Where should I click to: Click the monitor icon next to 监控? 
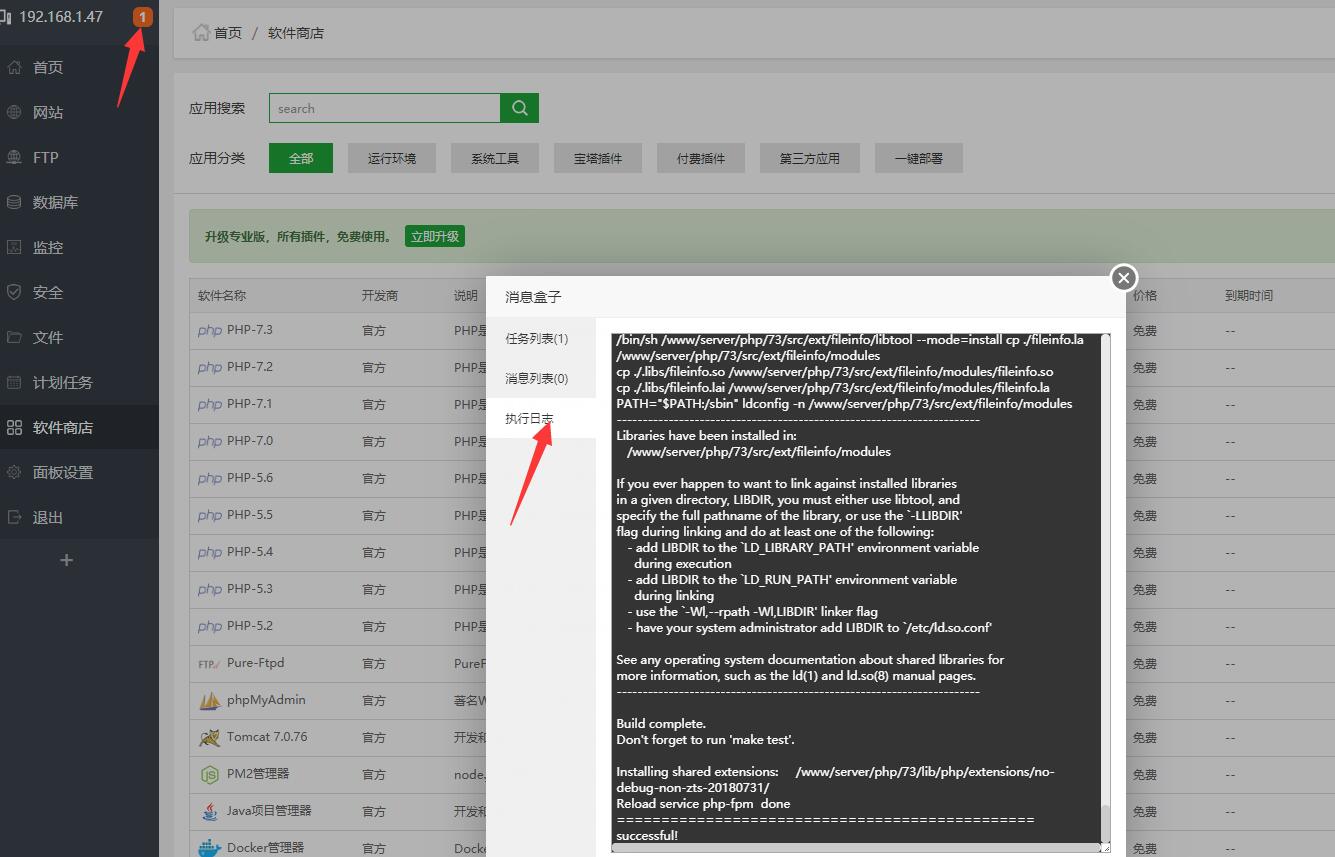coord(14,248)
